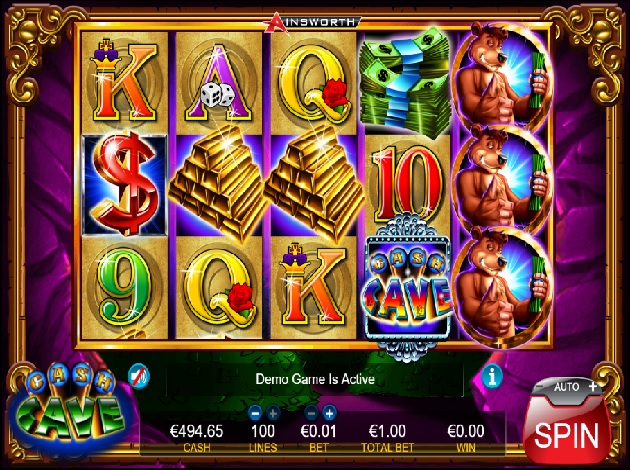Open the blue info icon
This screenshot has width=630, height=470.
tap(493, 377)
